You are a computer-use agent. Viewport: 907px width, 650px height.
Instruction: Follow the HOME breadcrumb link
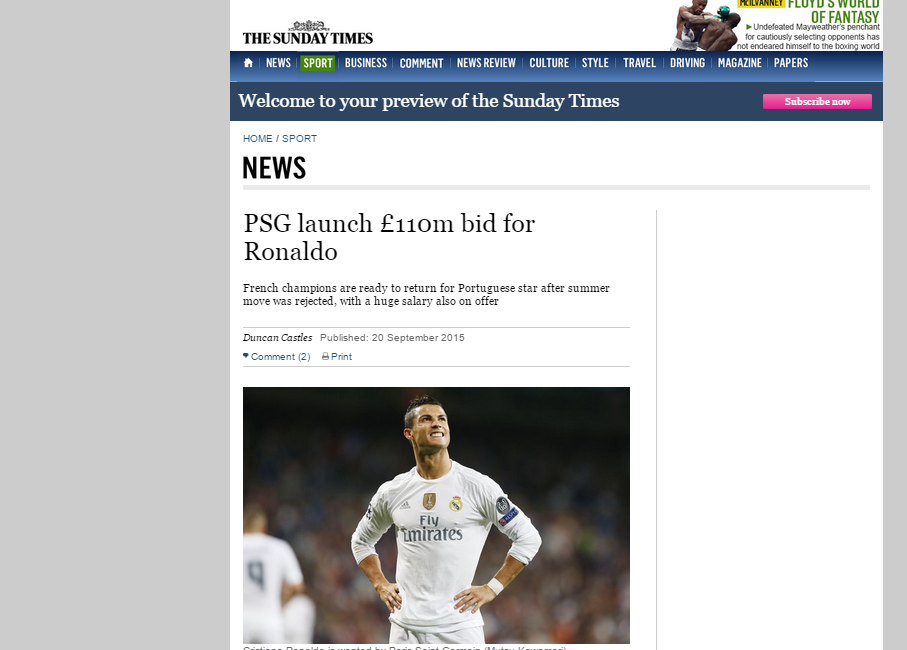257,139
